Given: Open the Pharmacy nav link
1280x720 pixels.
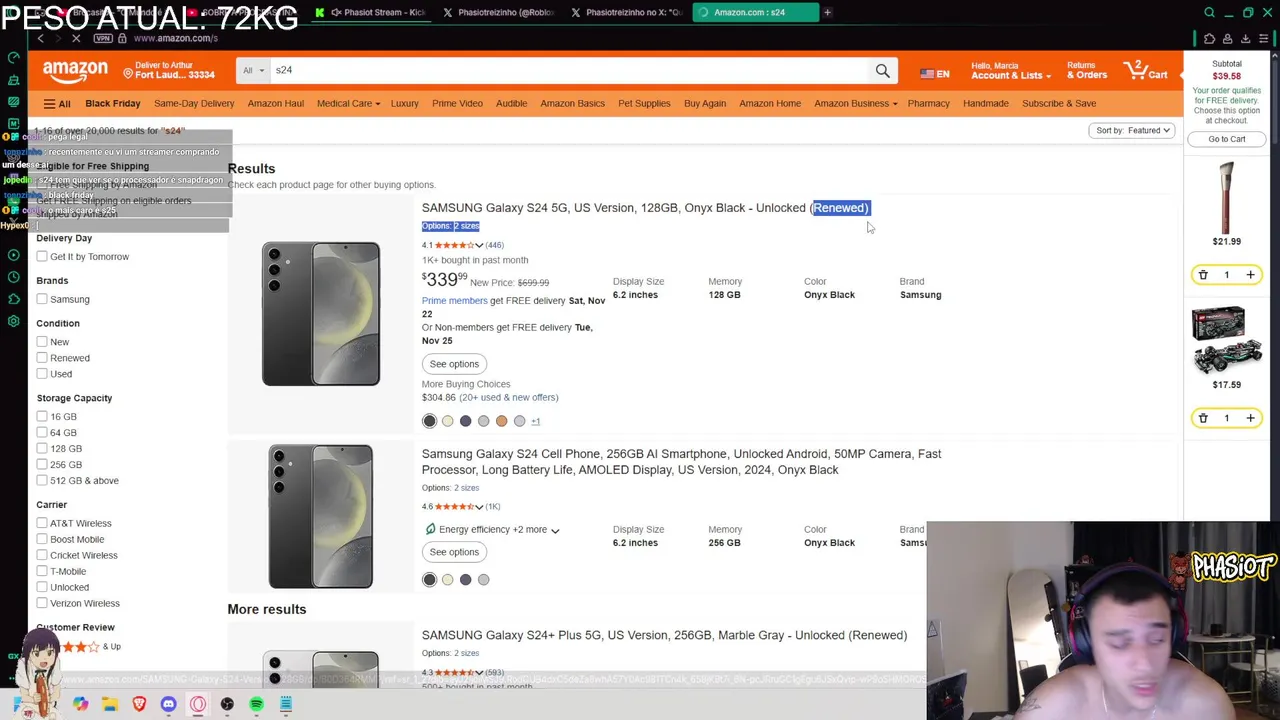Looking at the screenshot, I should coord(928,104).
